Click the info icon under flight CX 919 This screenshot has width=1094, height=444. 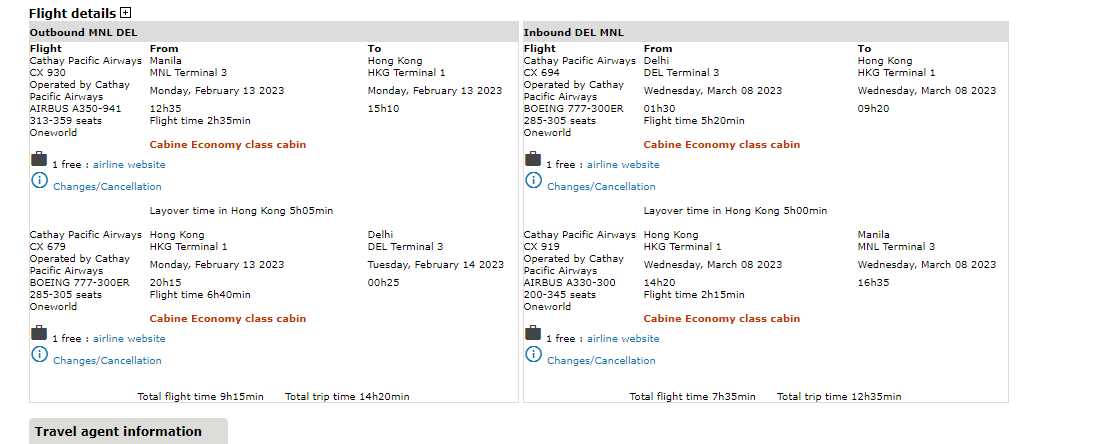533,355
